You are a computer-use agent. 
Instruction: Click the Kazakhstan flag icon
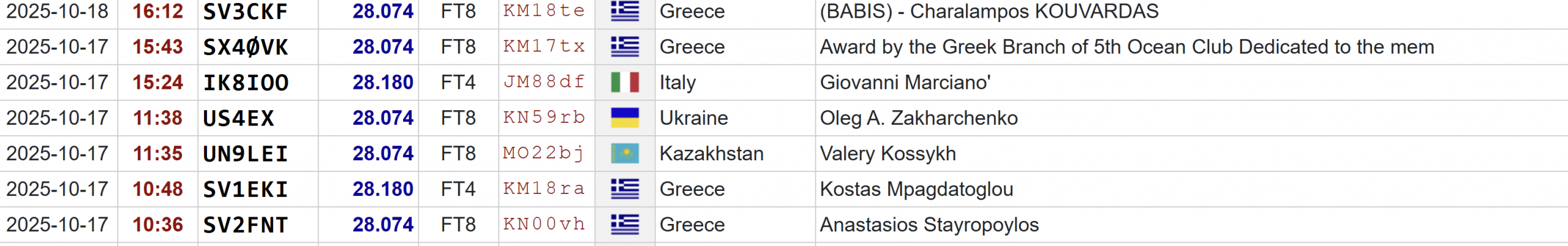pyautogui.click(x=625, y=153)
